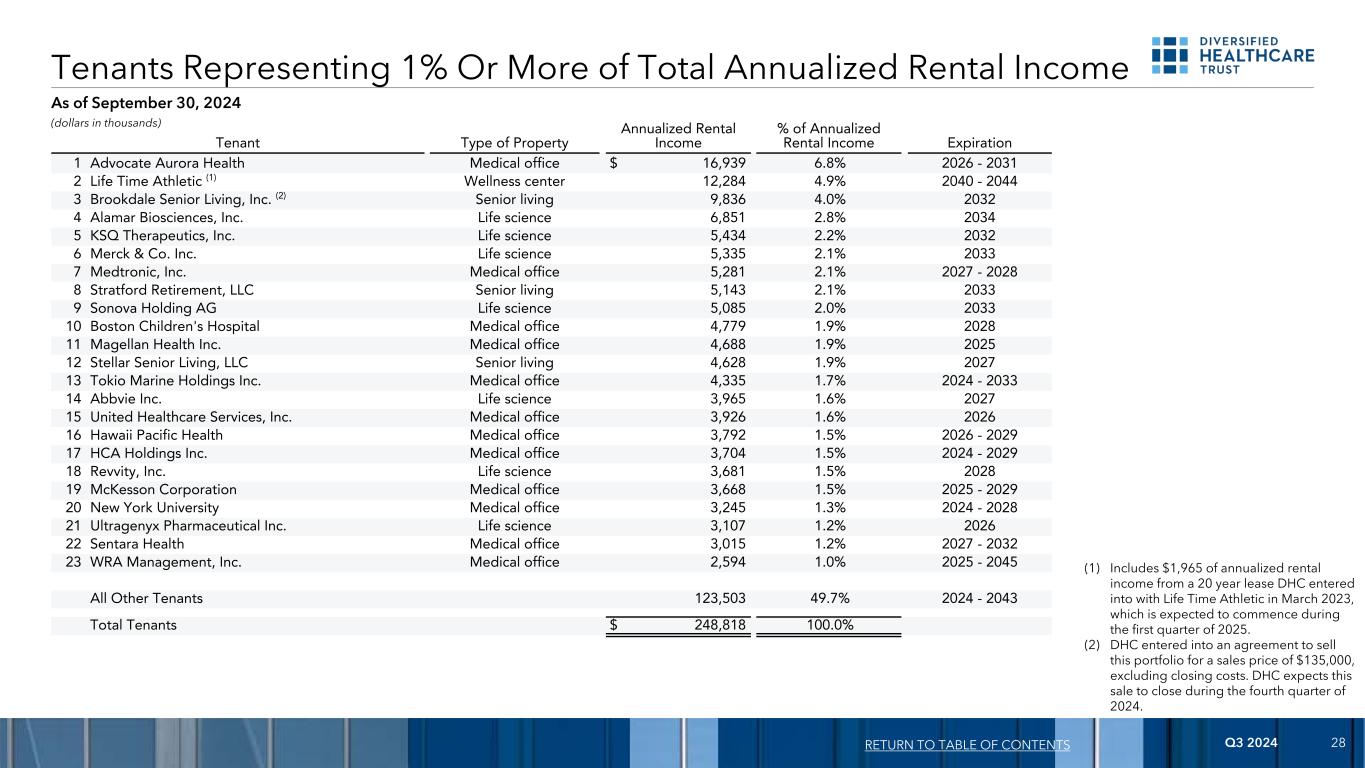The height and width of the screenshot is (768, 1365).
Task: Select Magellan Health's expiration year 2025
Action: [978, 344]
